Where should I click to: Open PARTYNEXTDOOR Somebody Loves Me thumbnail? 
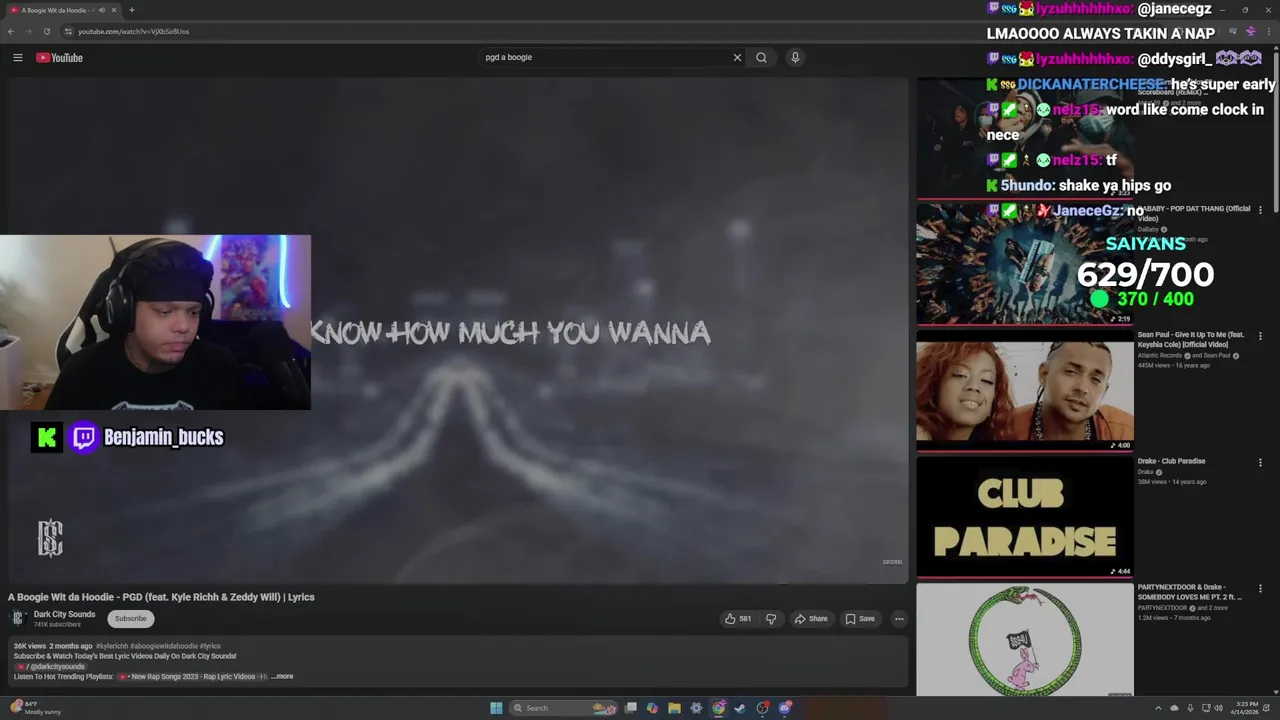click(1025, 640)
